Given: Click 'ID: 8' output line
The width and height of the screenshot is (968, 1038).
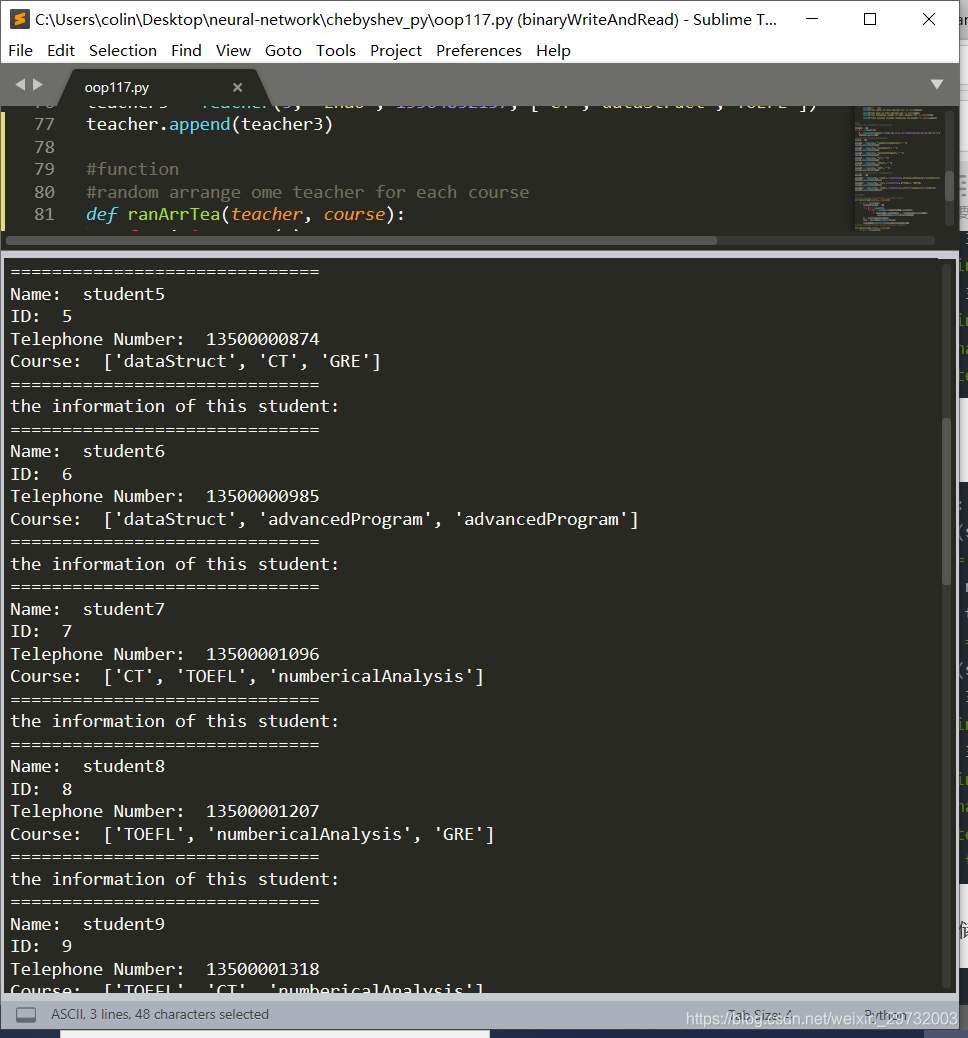Looking at the screenshot, I should click(x=41, y=789).
